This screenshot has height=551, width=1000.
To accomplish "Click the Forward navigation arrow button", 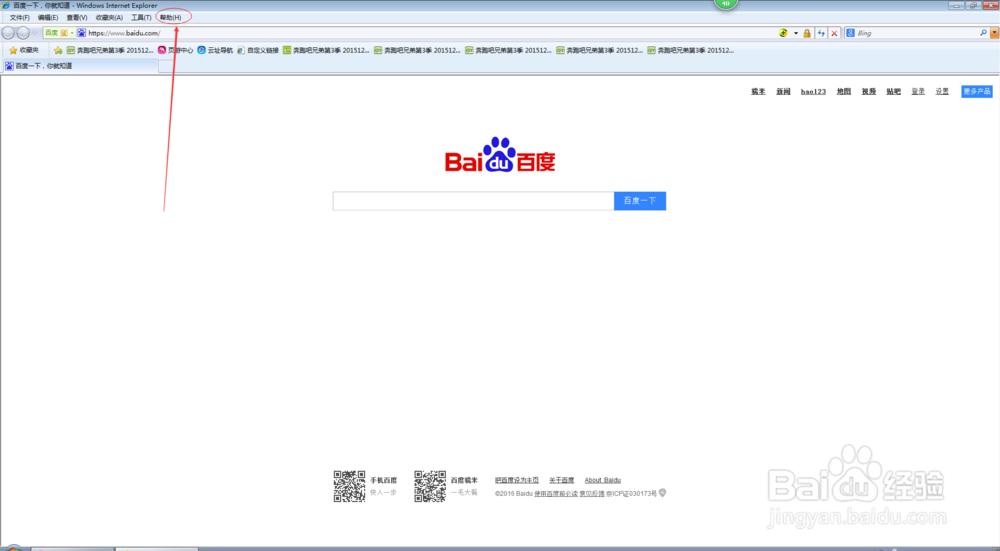I will 23,33.
